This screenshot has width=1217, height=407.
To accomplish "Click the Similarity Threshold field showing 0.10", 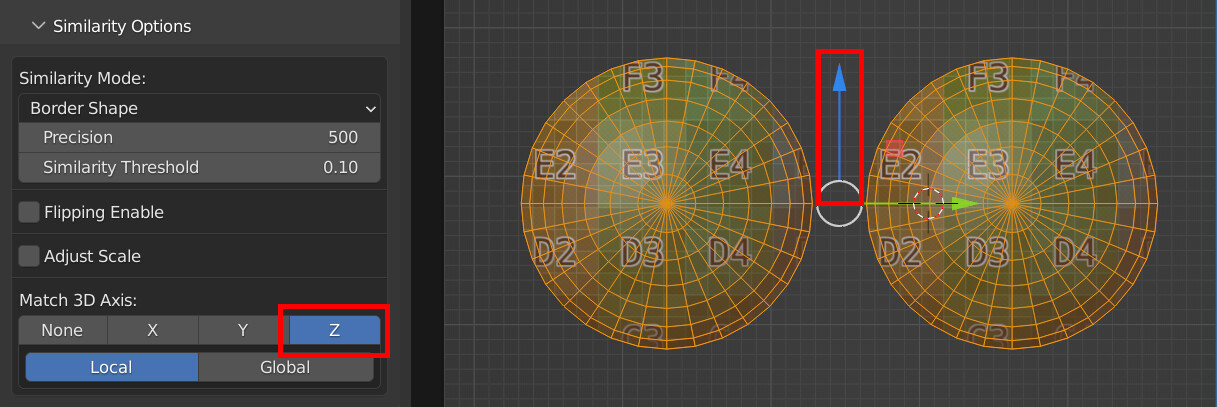I will (200, 167).
